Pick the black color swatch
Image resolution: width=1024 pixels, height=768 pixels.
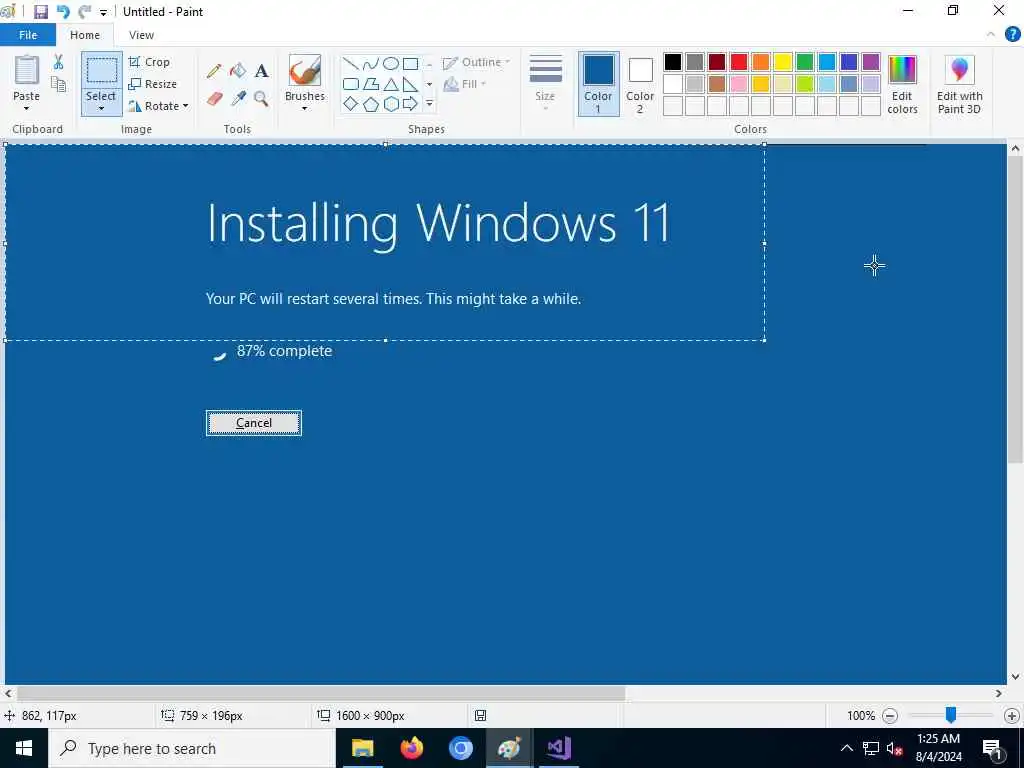(x=673, y=62)
